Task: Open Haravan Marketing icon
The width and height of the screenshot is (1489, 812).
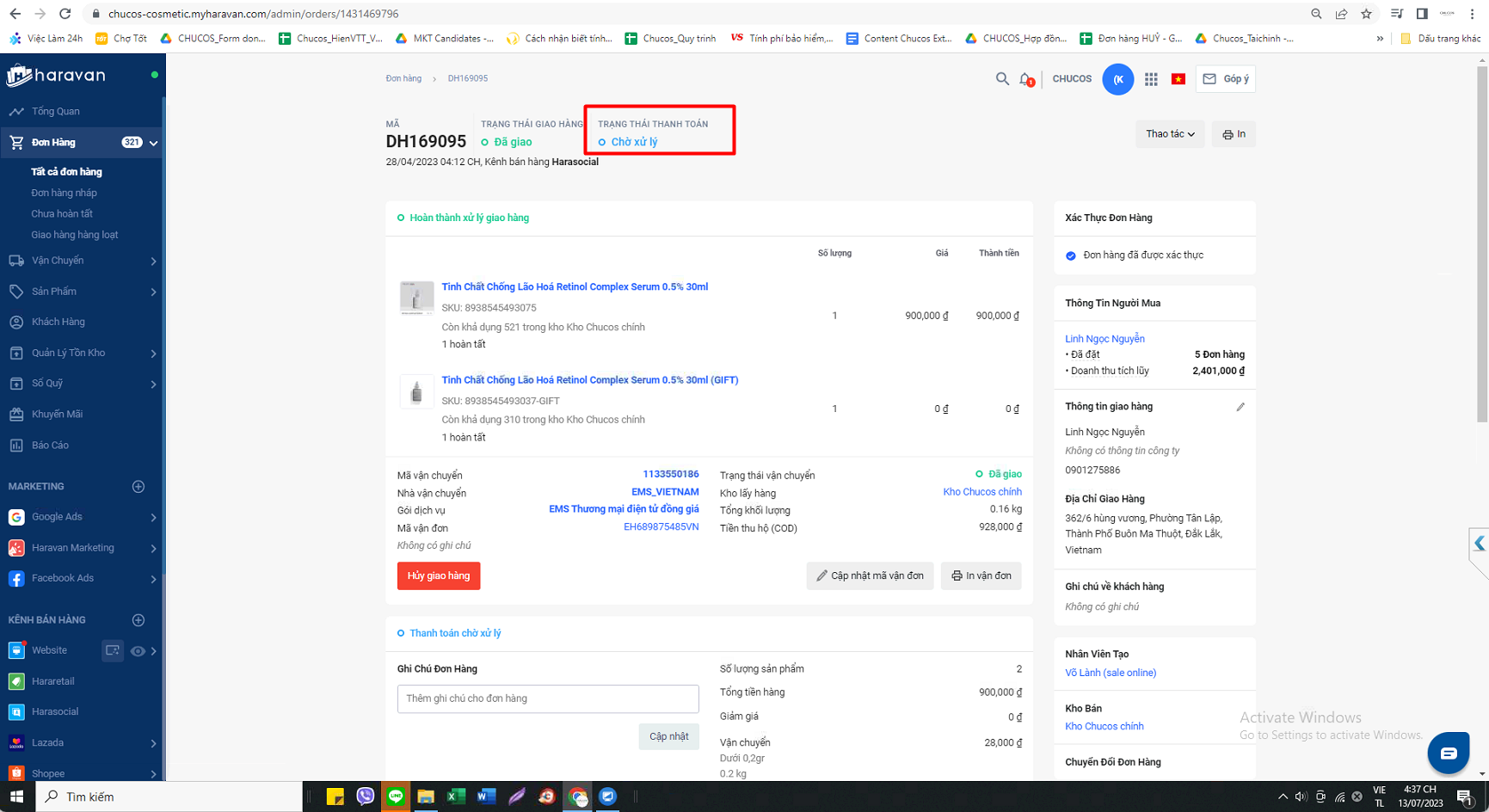Action: coord(16,548)
